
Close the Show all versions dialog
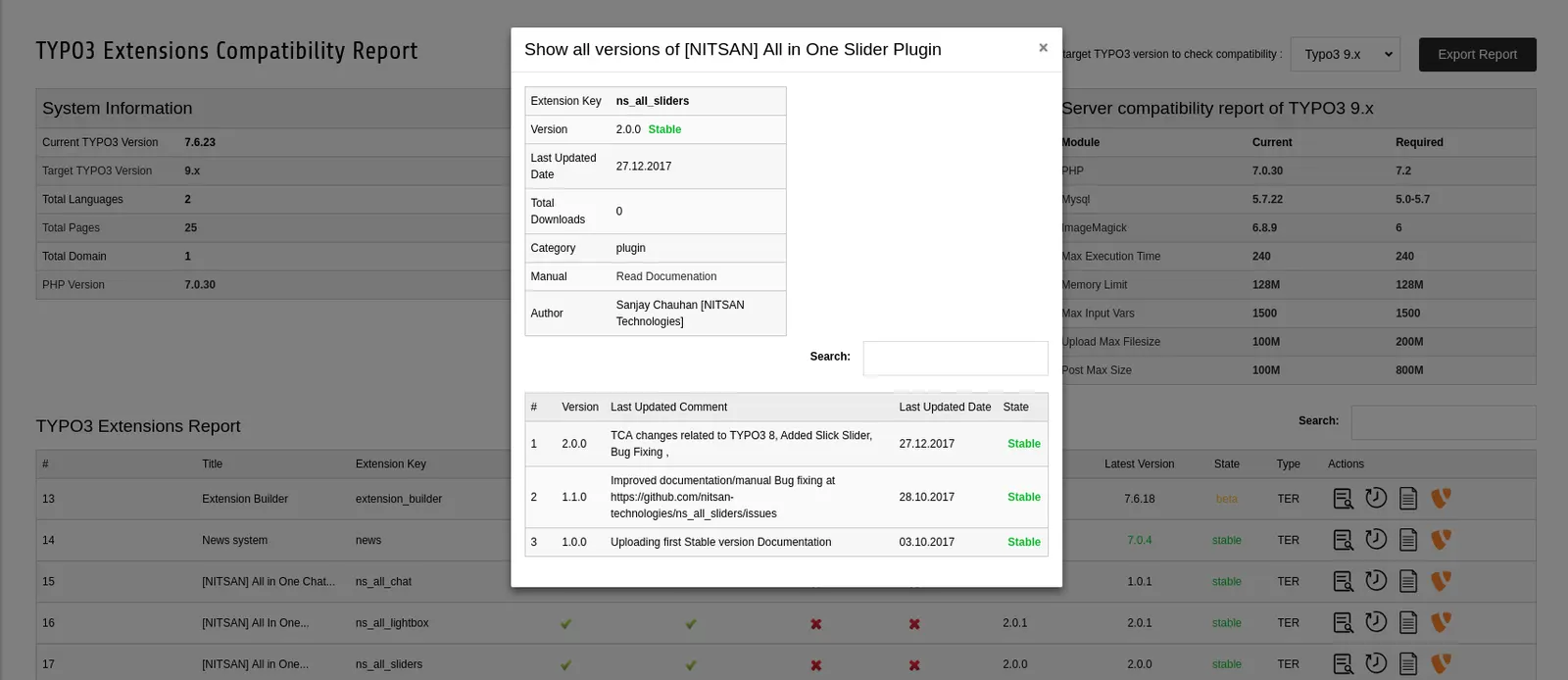[x=1043, y=47]
